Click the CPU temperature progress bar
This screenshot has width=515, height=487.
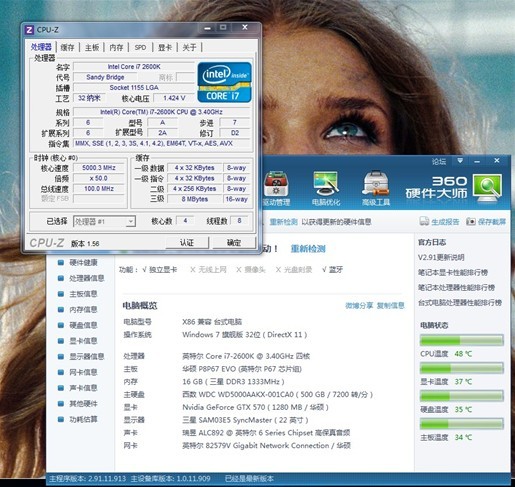pyautogui.click(x=462, y=340)
